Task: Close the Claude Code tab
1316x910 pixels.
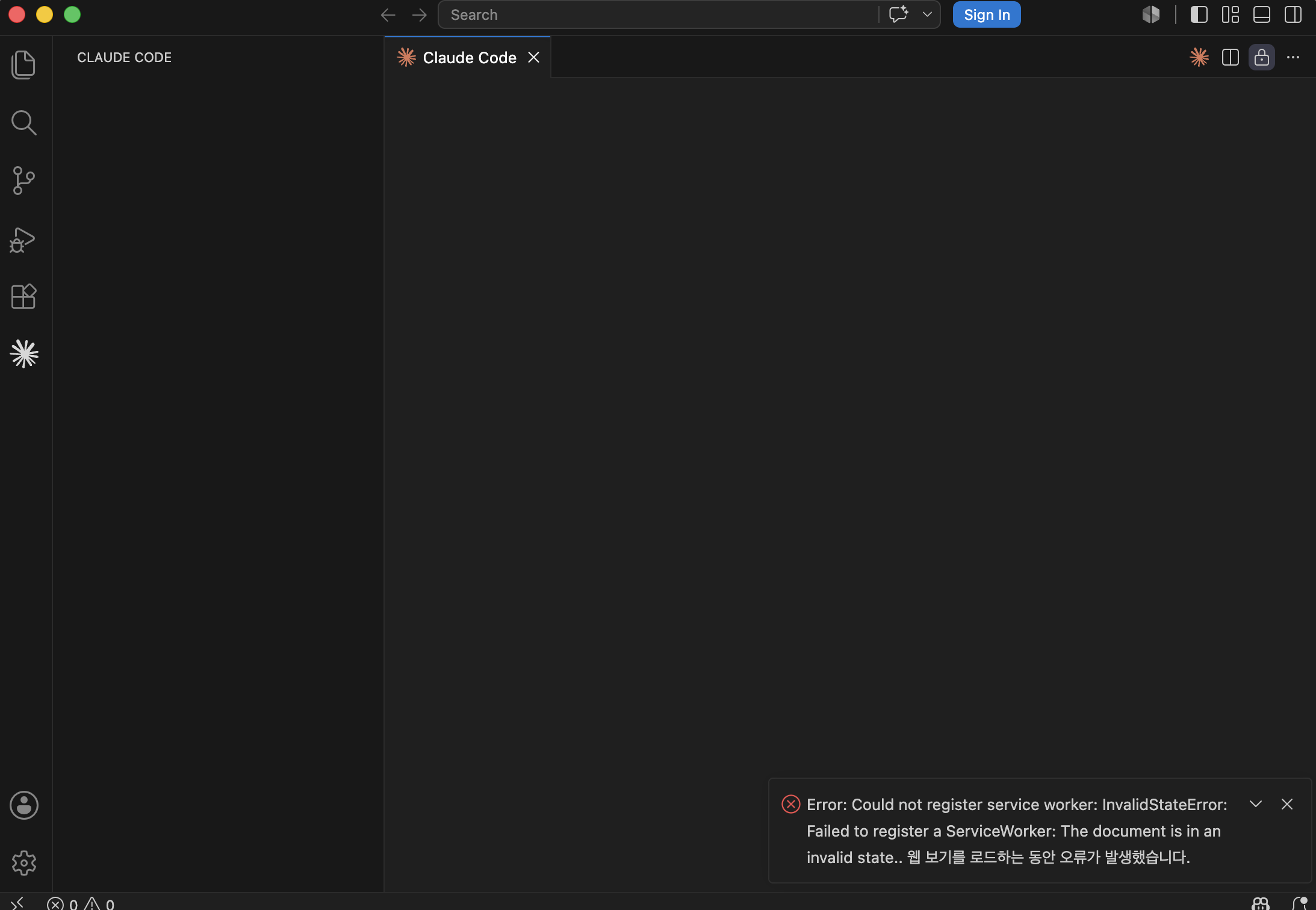Action: [533, 57]
